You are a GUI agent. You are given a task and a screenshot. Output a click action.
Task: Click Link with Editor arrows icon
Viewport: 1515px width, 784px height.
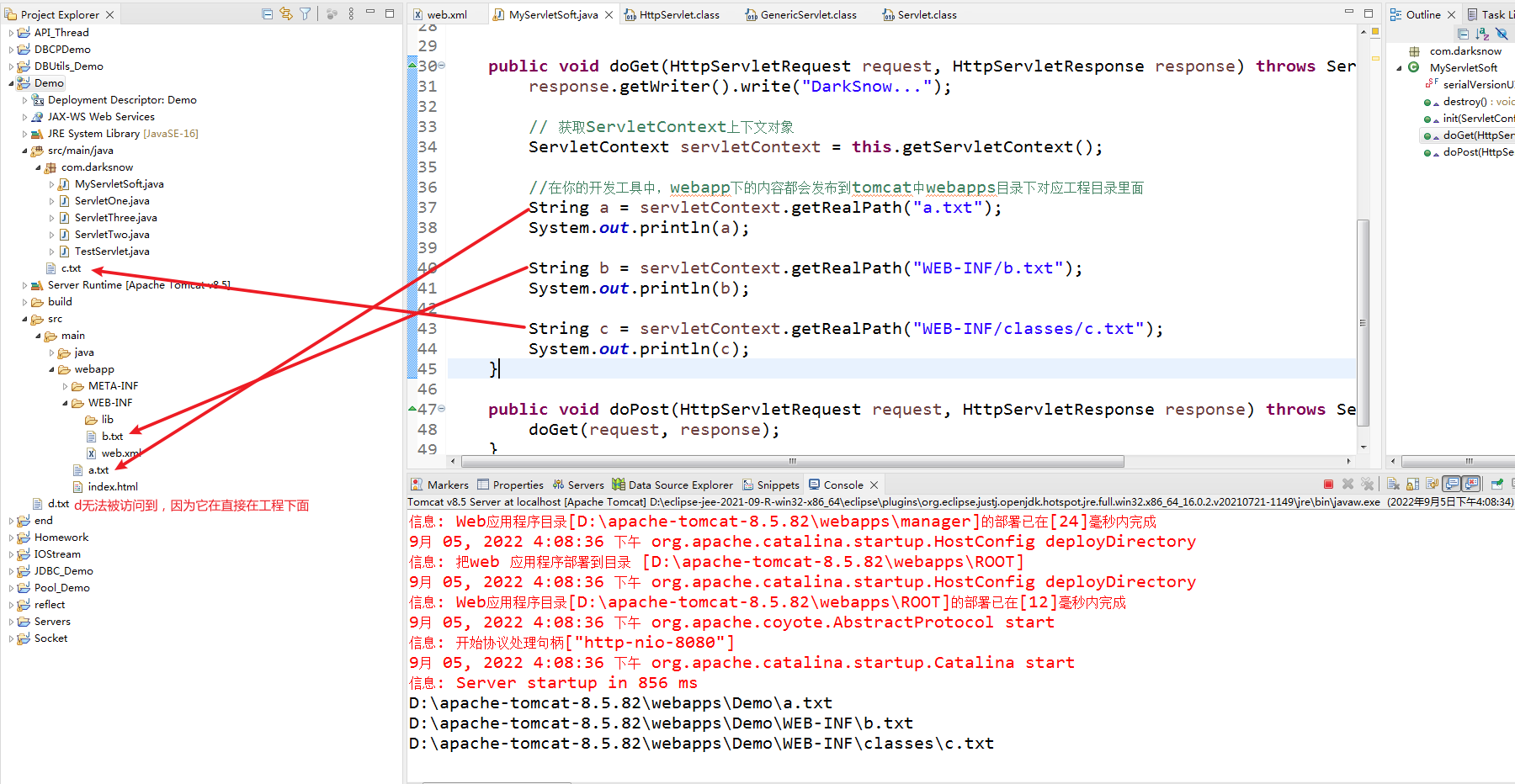pyautogui.click(x=286, y=14)
